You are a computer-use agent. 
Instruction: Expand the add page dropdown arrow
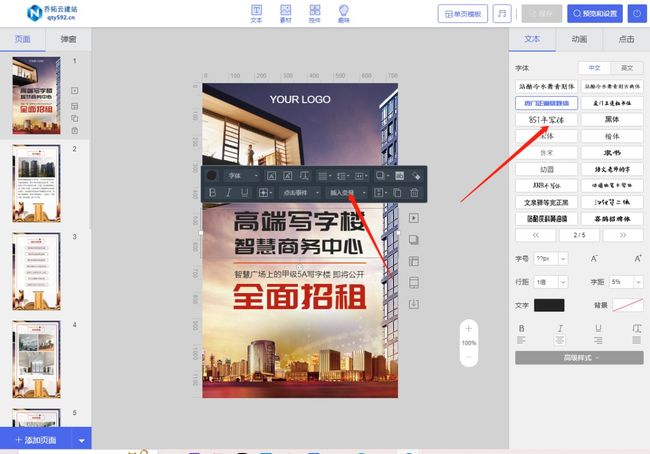pos(82,440)
